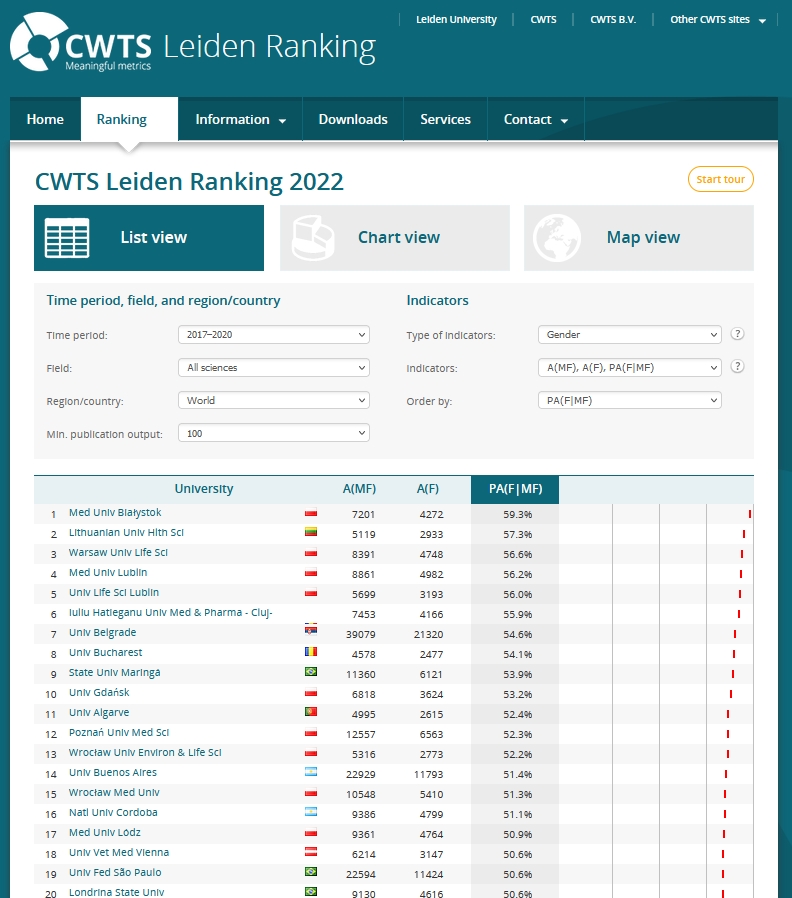The image size is (792, 898).
Task: Open the Time period dropdown
Action: tap(274, 334)
